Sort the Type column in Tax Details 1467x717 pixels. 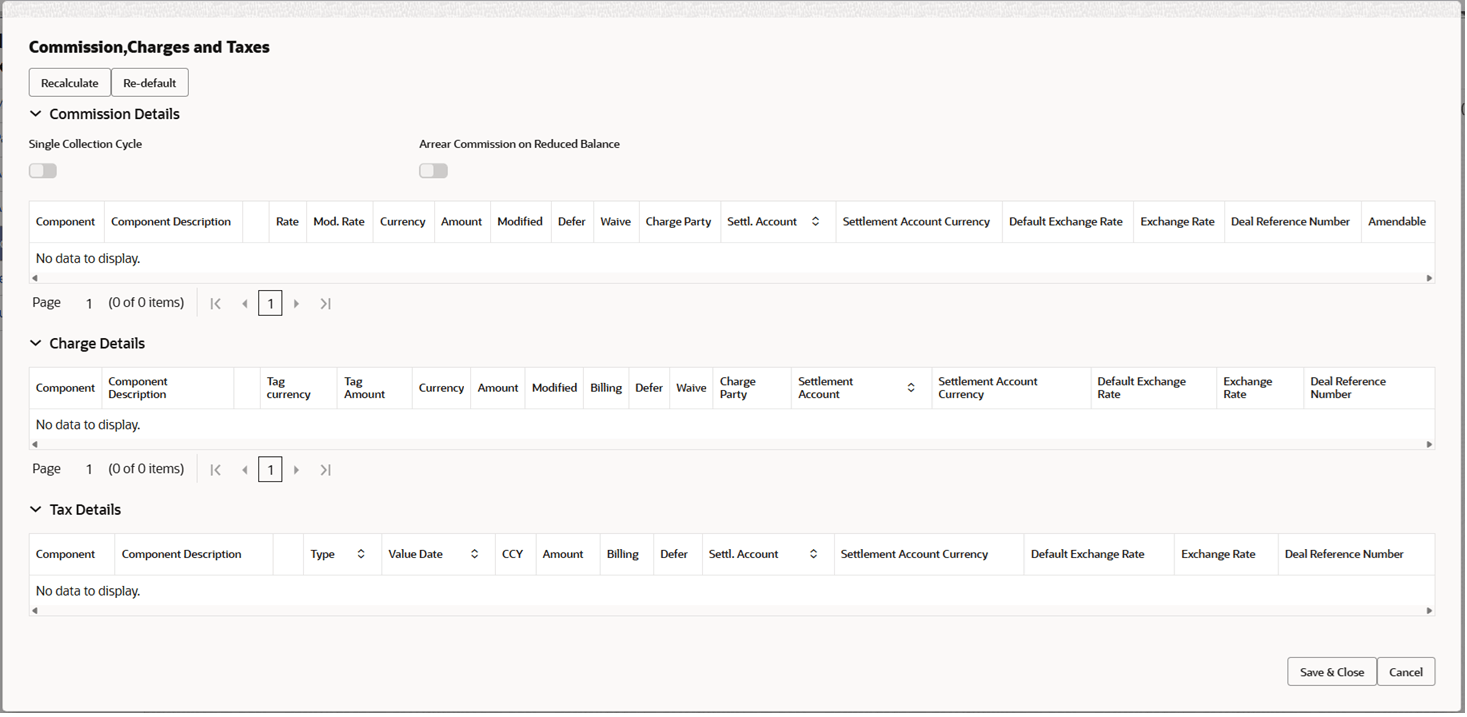[359, 553]
